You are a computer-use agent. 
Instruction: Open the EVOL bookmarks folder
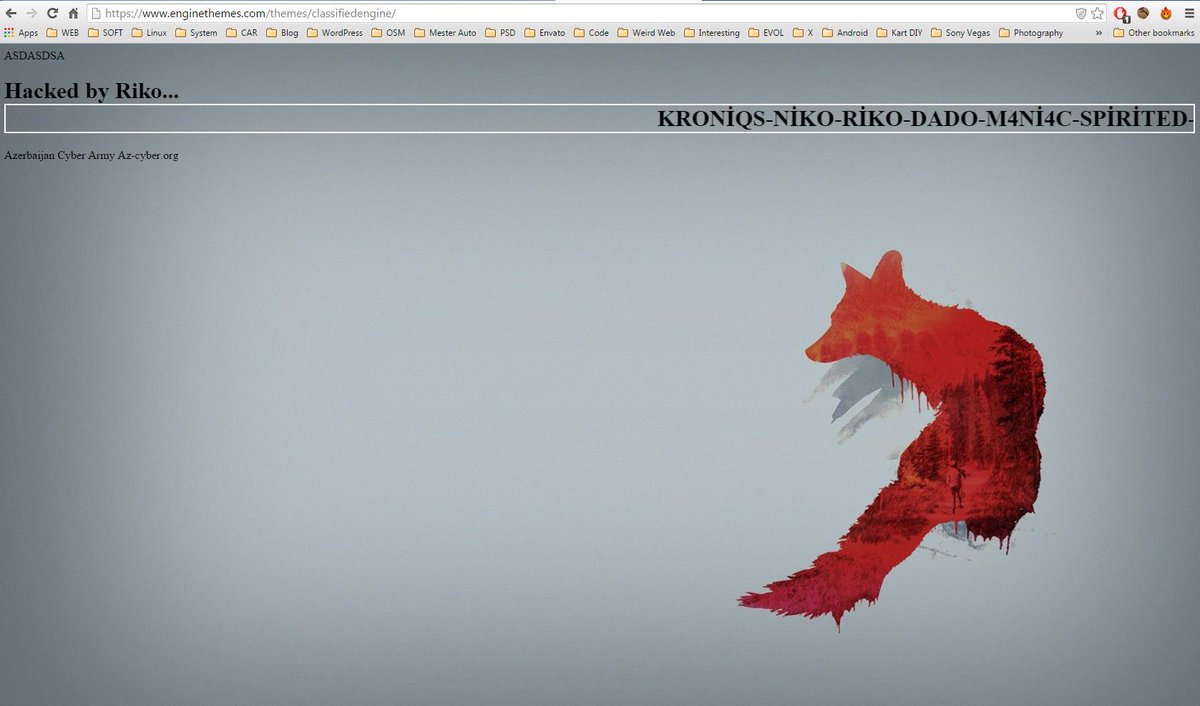point(766,33)
